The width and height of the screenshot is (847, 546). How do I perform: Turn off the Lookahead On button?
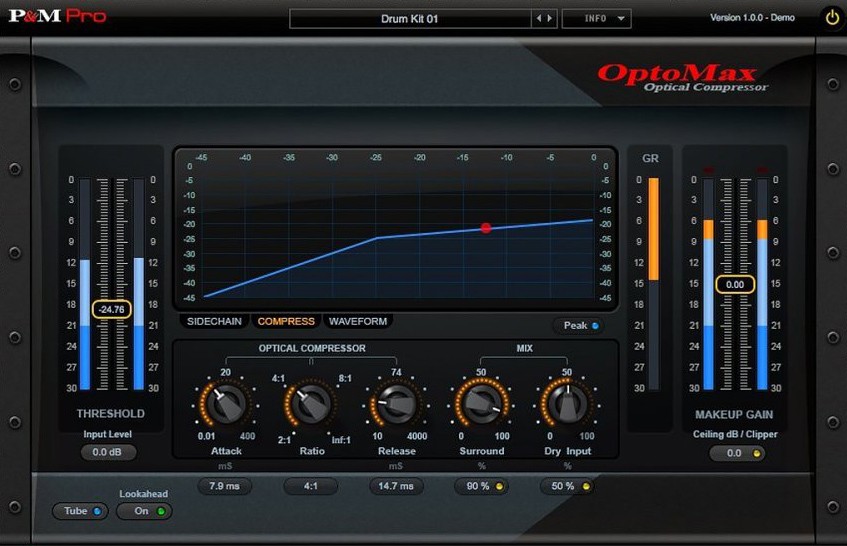point(144,511)
